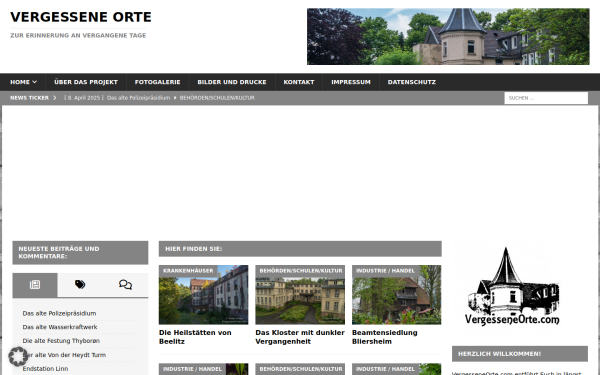
Task: Read article Beamtensiedlung Bliersheim
Action: pos(385,337)
